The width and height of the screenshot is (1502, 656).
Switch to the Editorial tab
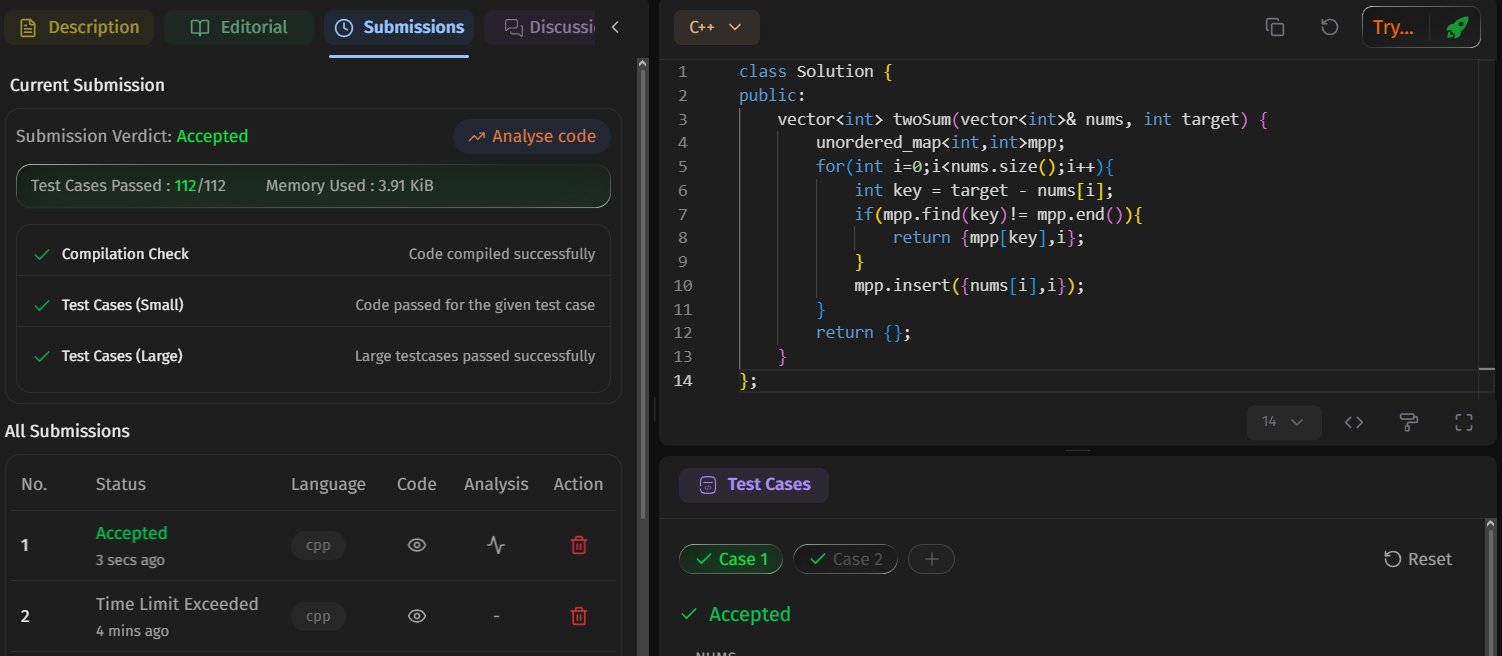pyautogui.click(x=240, y=28)
